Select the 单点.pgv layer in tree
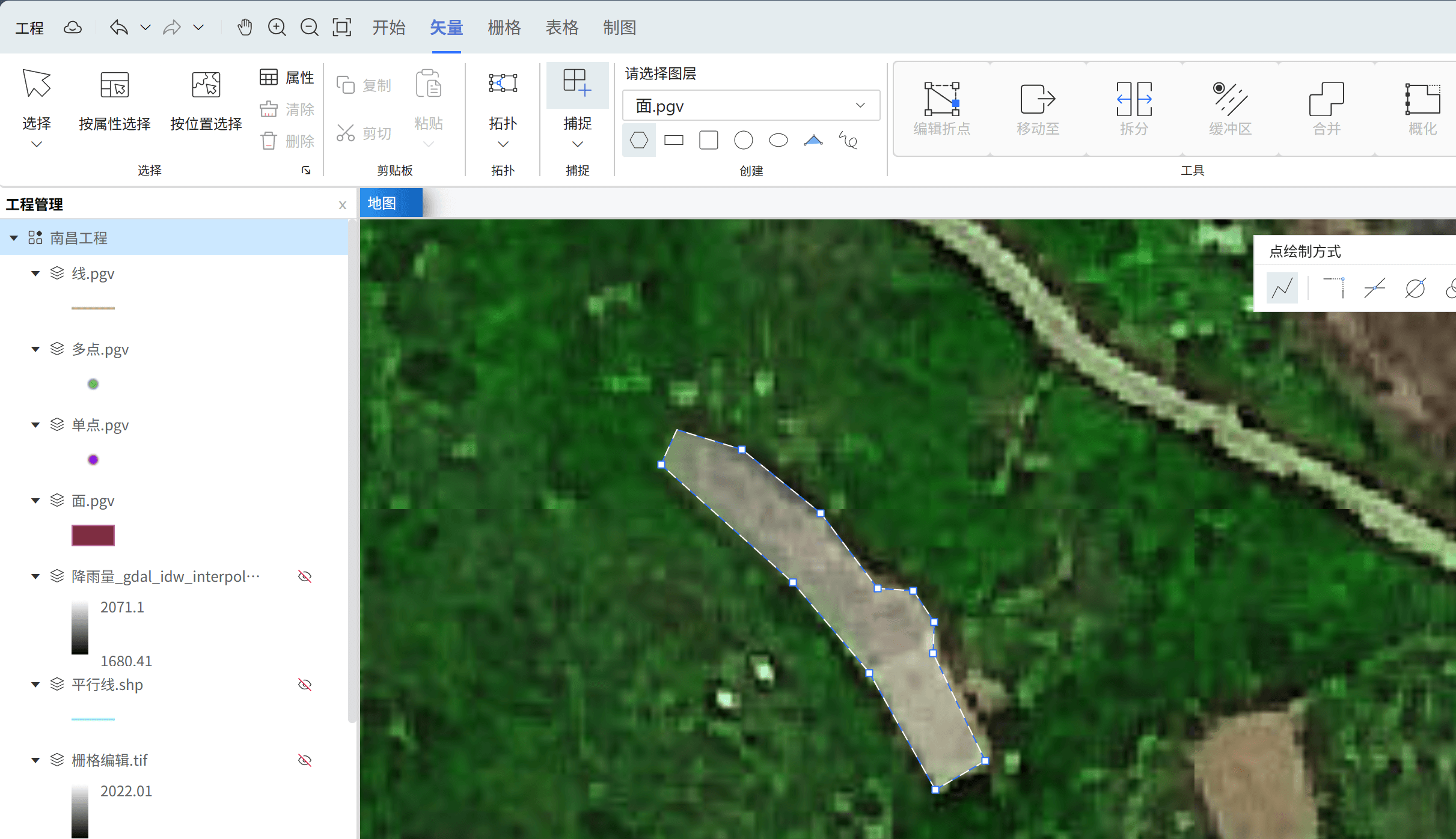 [x=100, y=425]
